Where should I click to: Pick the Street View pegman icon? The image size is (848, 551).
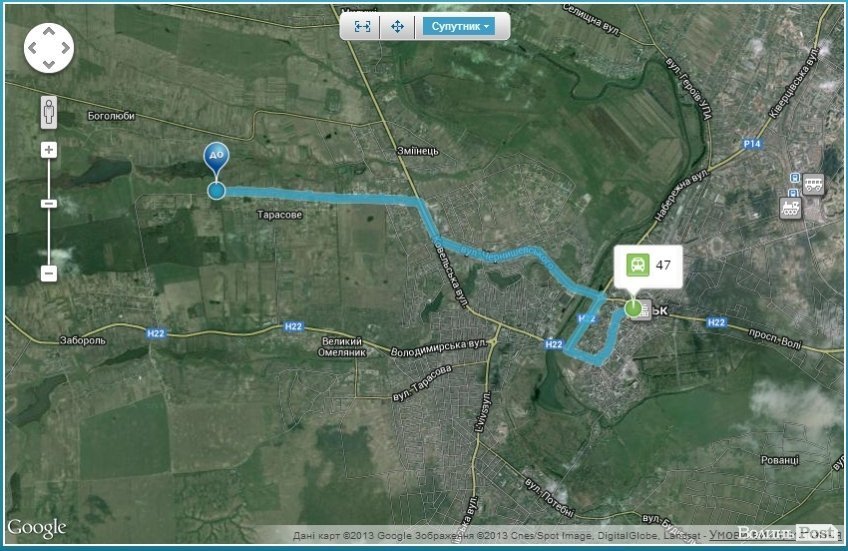click(49, 112)
